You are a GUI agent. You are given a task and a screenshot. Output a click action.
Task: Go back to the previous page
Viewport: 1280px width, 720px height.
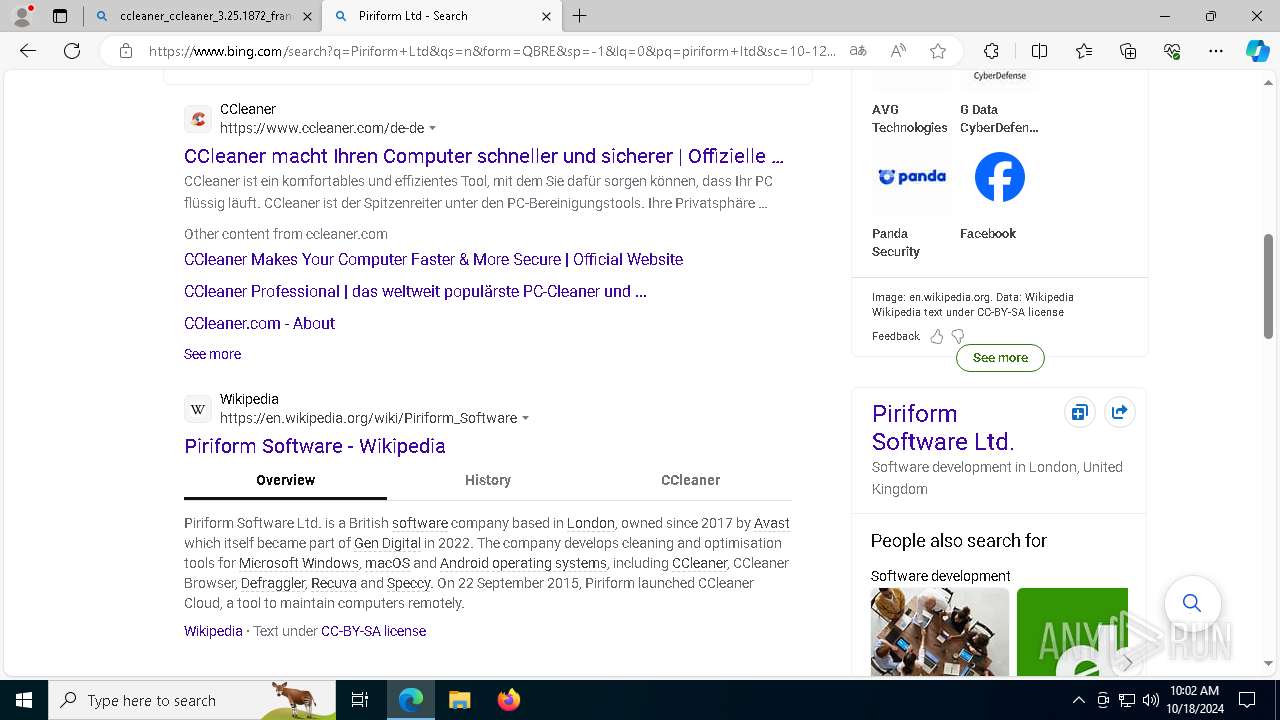coord(28,51)
